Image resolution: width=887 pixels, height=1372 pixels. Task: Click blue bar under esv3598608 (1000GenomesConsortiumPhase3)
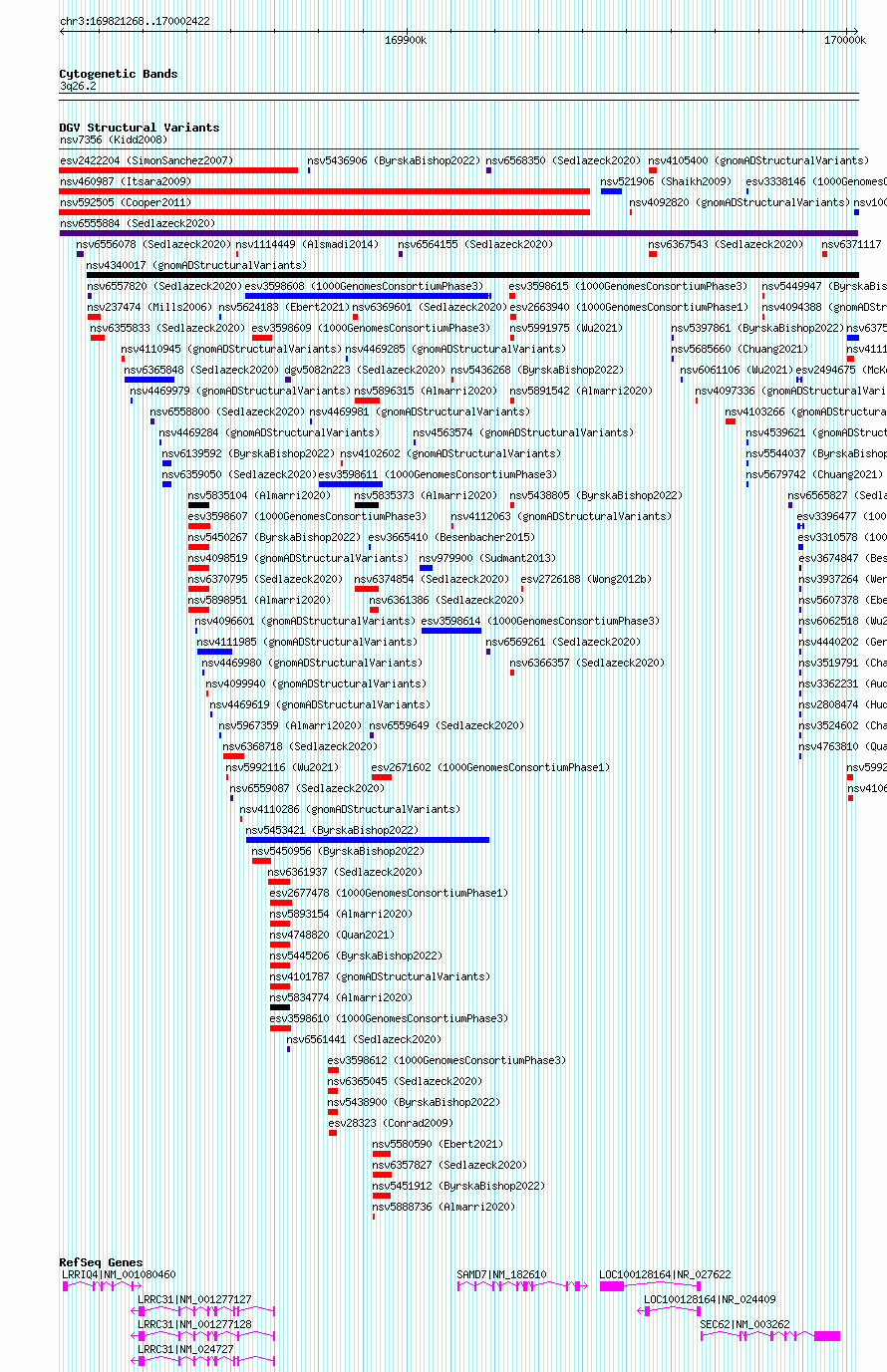click(x=368, y=296)
